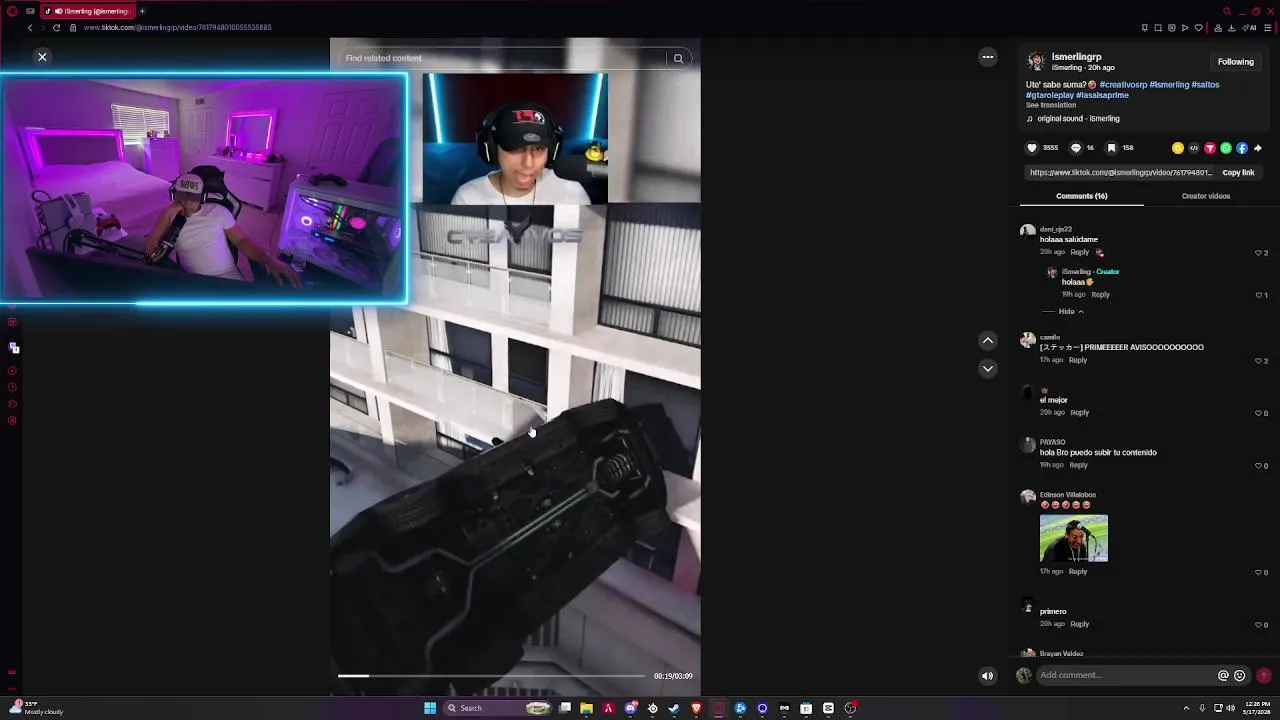
Task: Click the red post comment button
Action: 1264,675
